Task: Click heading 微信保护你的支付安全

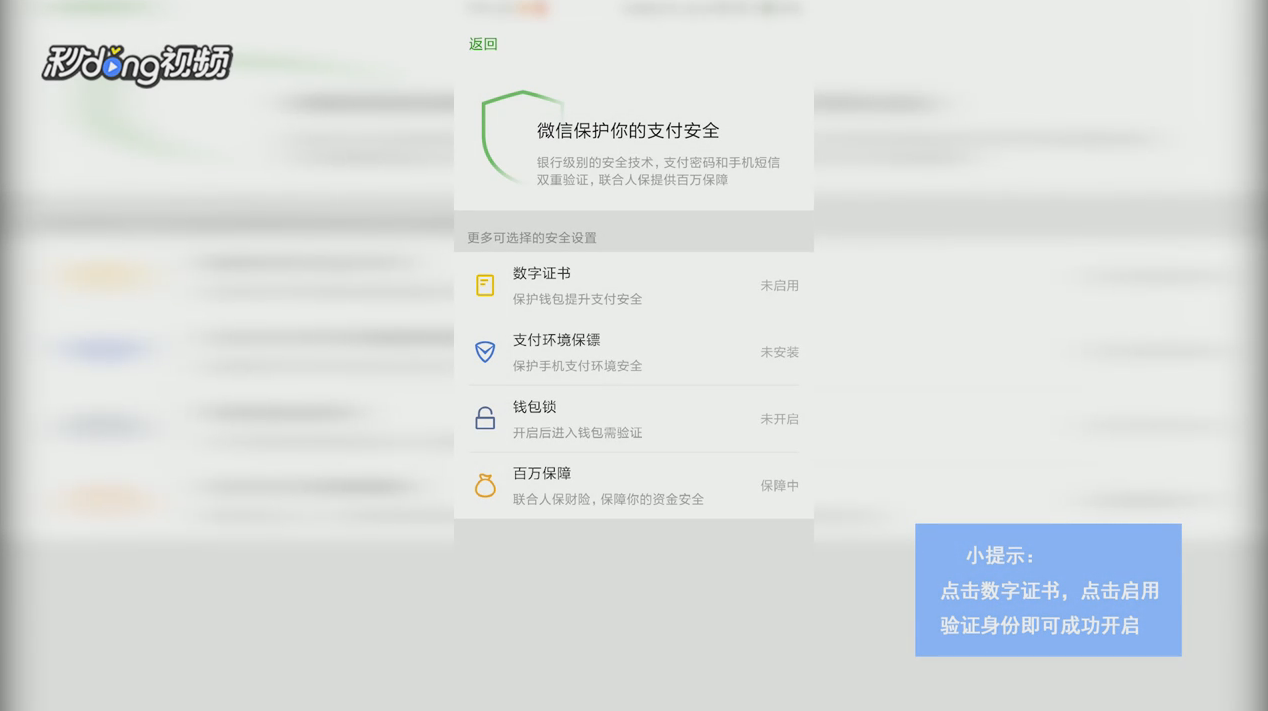Action: pos(628,131)
